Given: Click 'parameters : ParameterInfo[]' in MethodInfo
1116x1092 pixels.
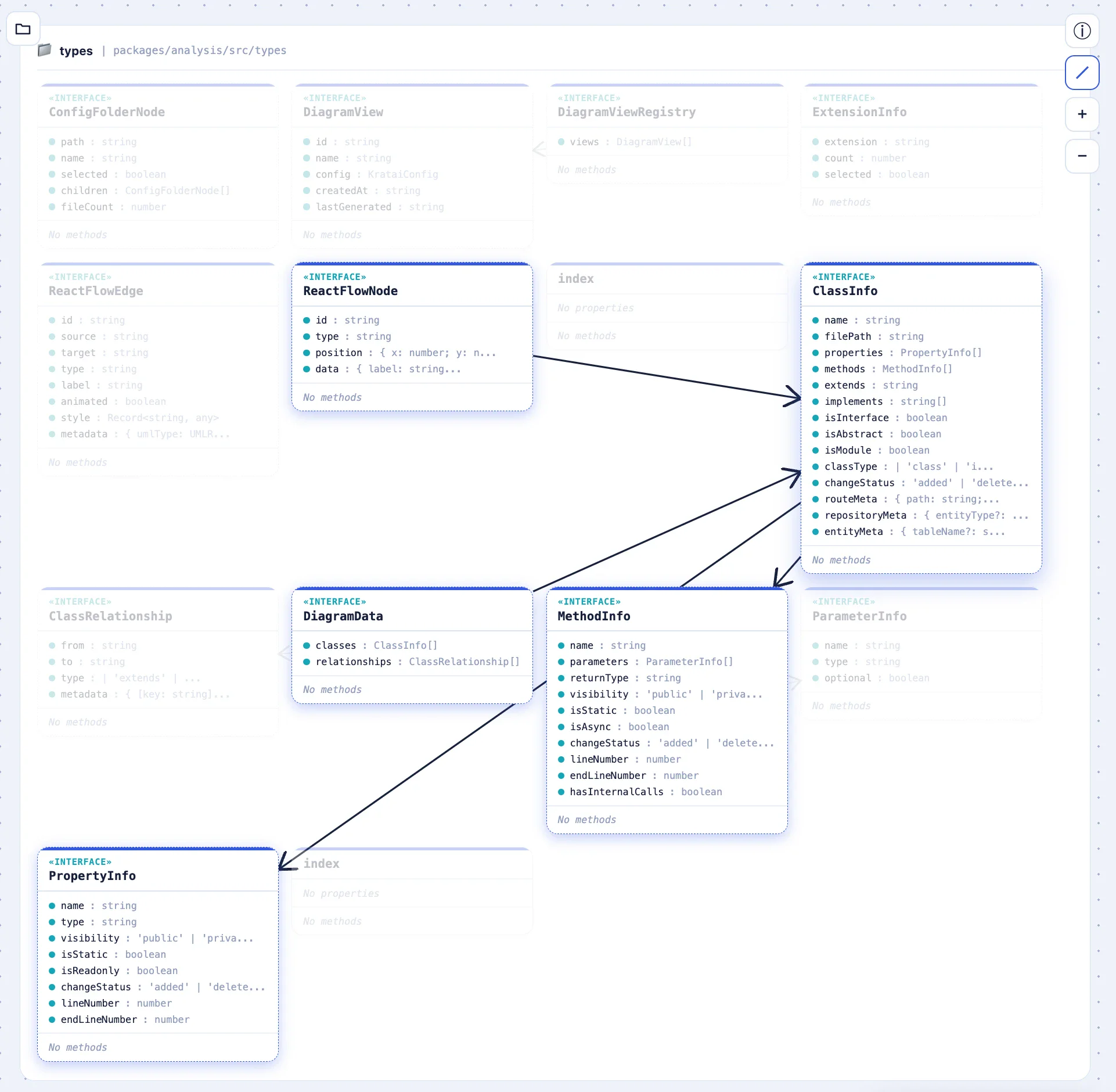Looking at the screenshot, I should [x=667, y=662].
